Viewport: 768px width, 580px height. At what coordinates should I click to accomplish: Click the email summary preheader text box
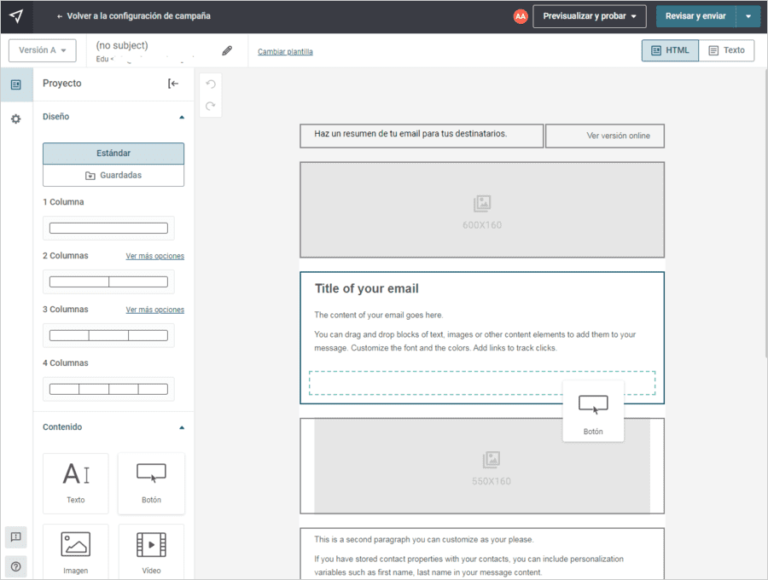(x=422, y=136)
